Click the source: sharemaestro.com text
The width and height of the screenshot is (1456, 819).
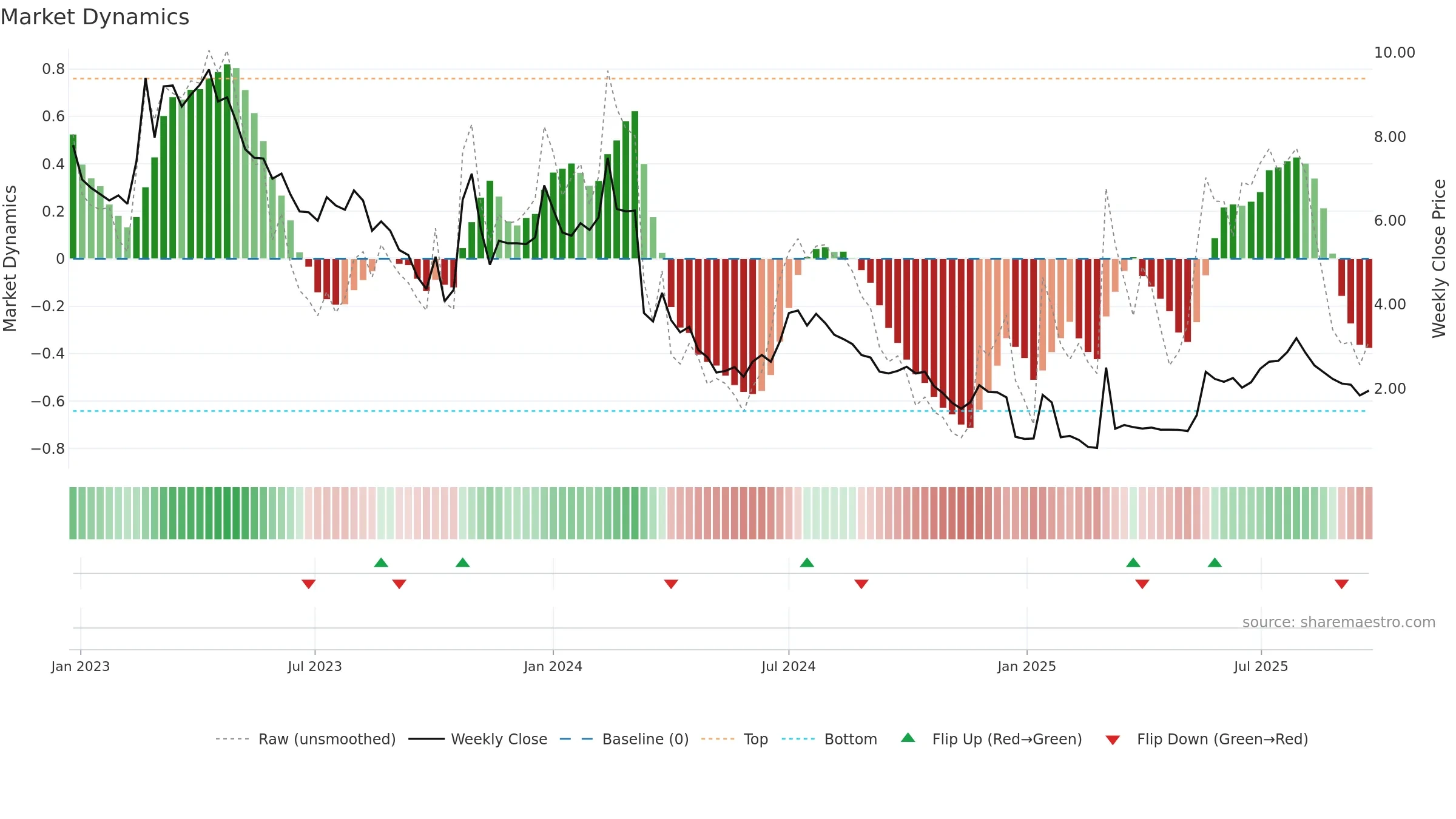point(1339,622)
